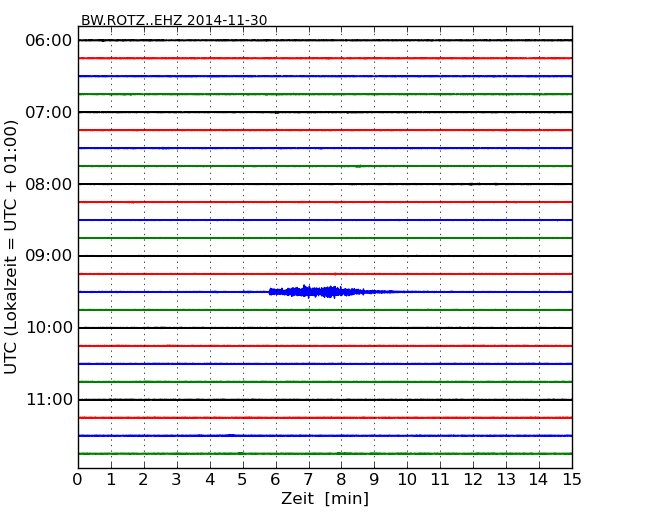Select the x-axis tick label 13
The height and width of the screenshot is (520, 650).
506,480
